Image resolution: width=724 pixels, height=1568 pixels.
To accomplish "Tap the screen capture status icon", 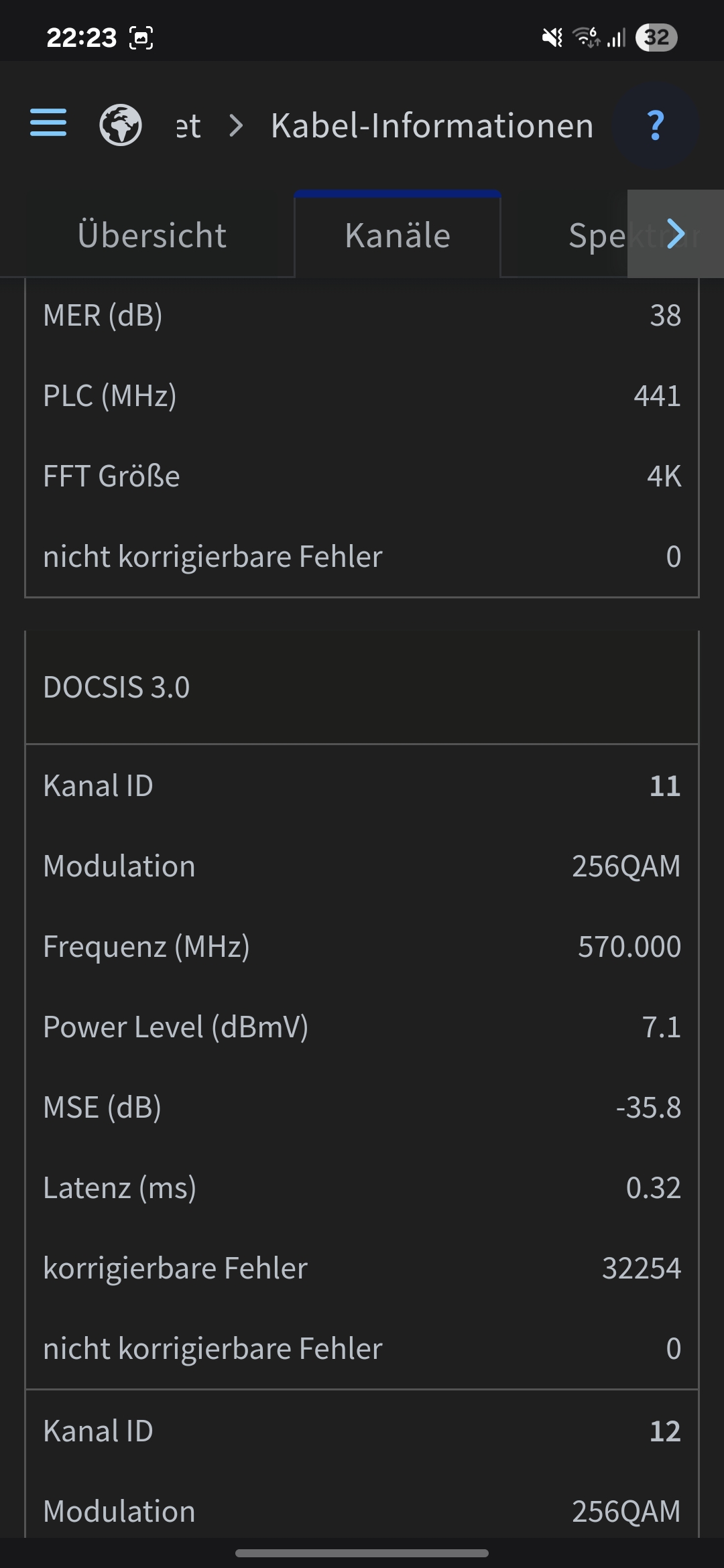I will (x=141, y=38).
